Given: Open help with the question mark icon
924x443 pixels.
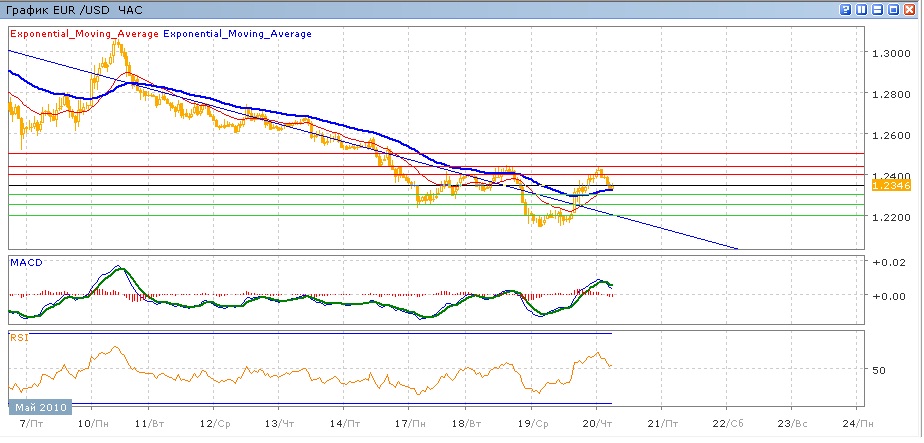Looking at the screenshot, I should 847,10.
